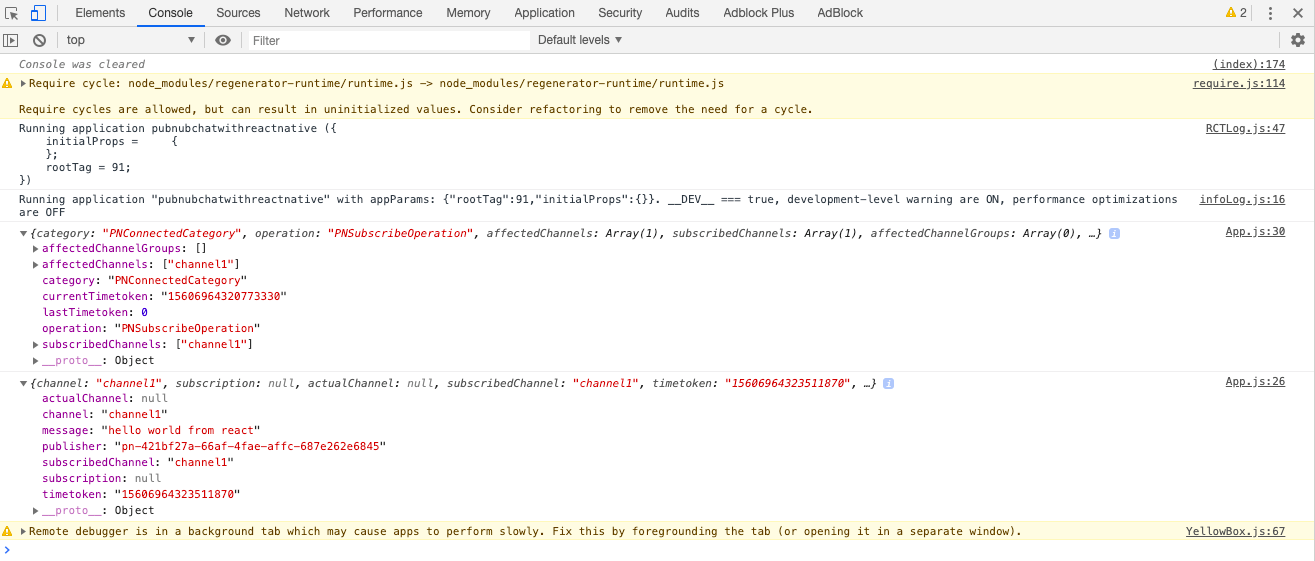
Task: Expand the Require cycle warning message
Action: coord(23,84)
